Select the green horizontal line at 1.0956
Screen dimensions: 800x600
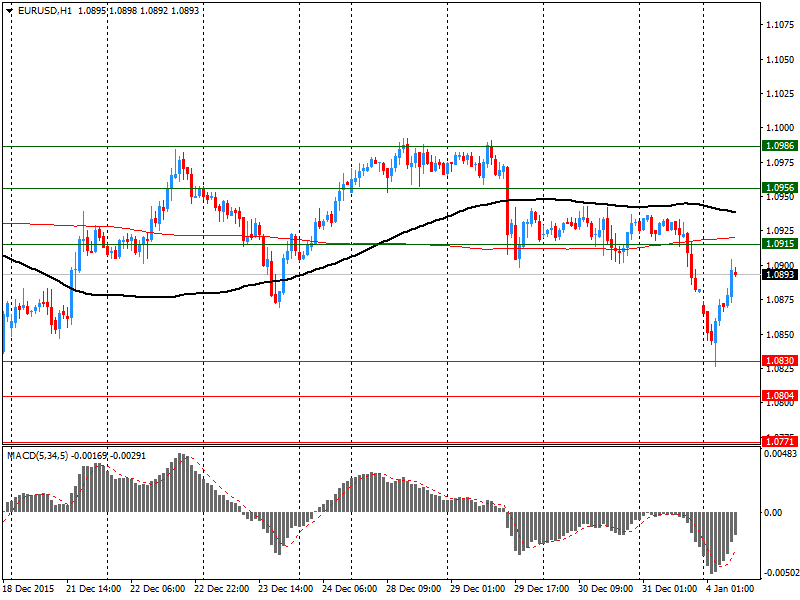(381, 188)
